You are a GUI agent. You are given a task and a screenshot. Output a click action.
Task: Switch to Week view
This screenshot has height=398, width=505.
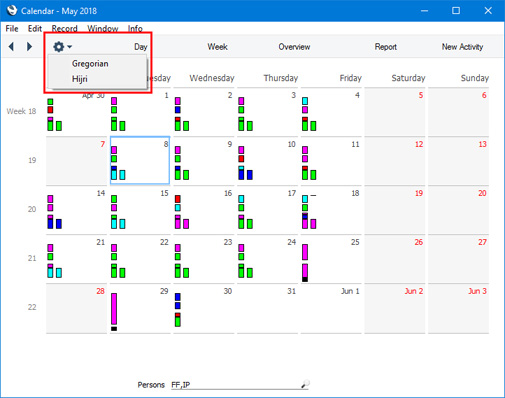[x=217, y=47]
